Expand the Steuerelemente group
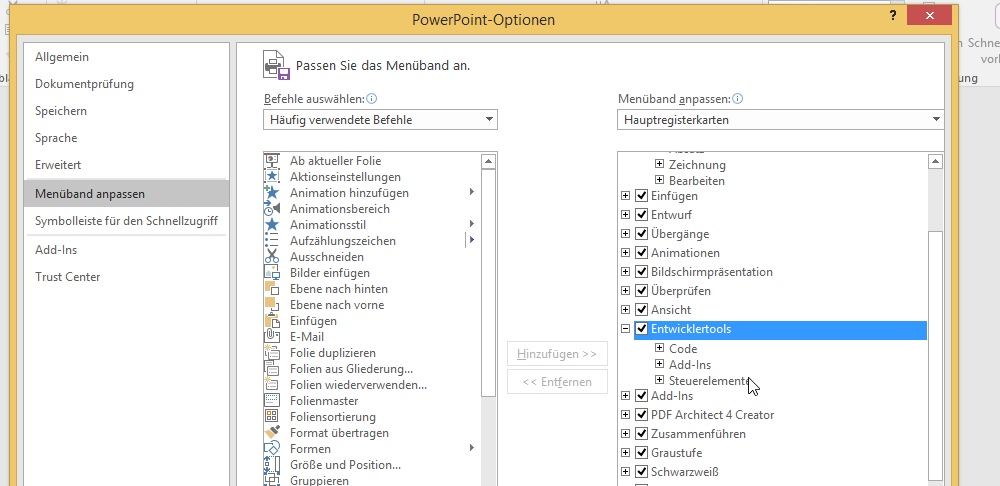 pyautogui.click(x=660, y=380)
